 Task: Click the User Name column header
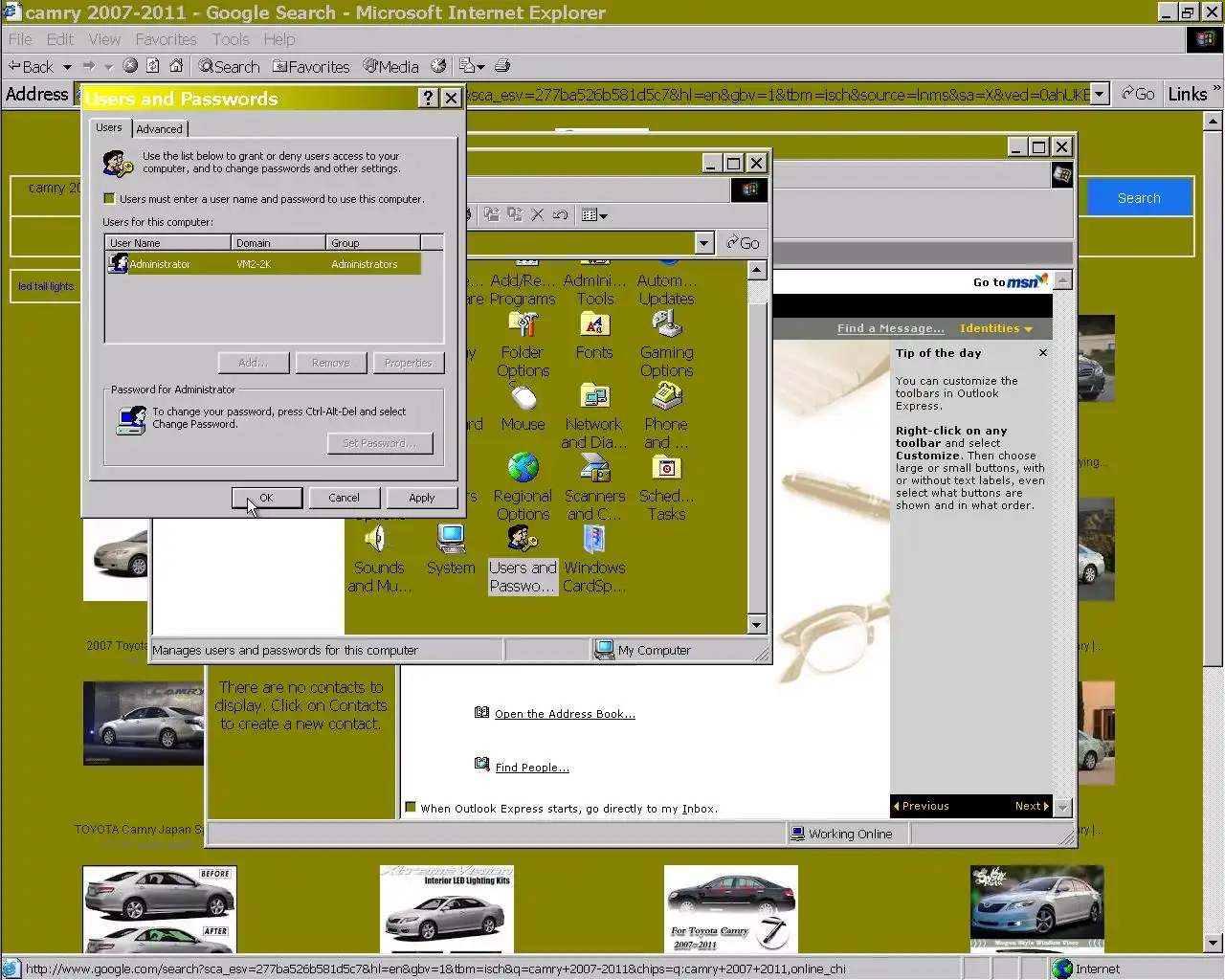tap(167, 243)
